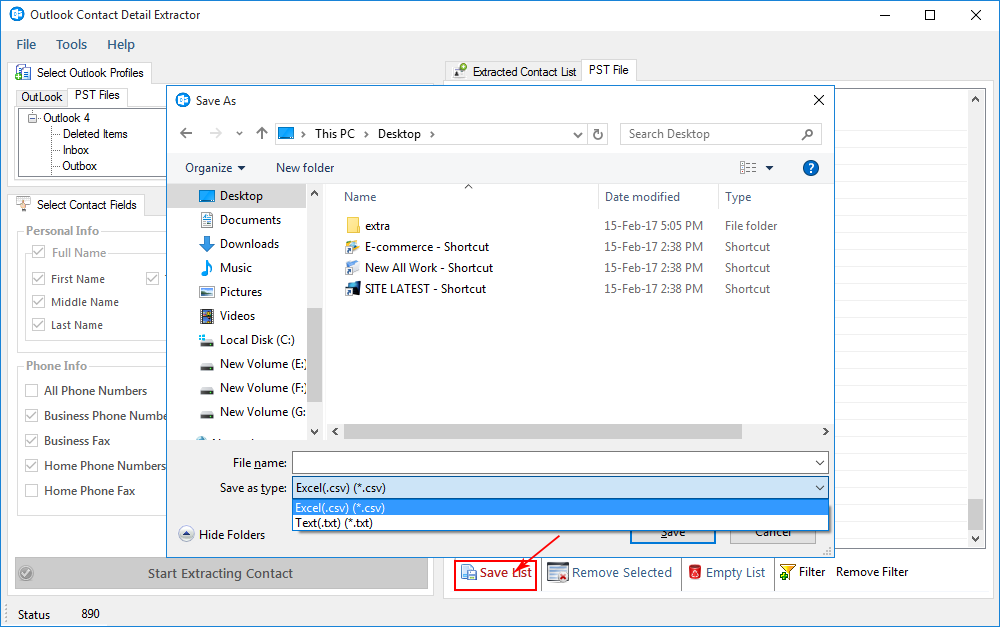The width and height of the screenshot is (1000, 627).
Task: Expand the address bar history dropdown
Action: (577, 134)
